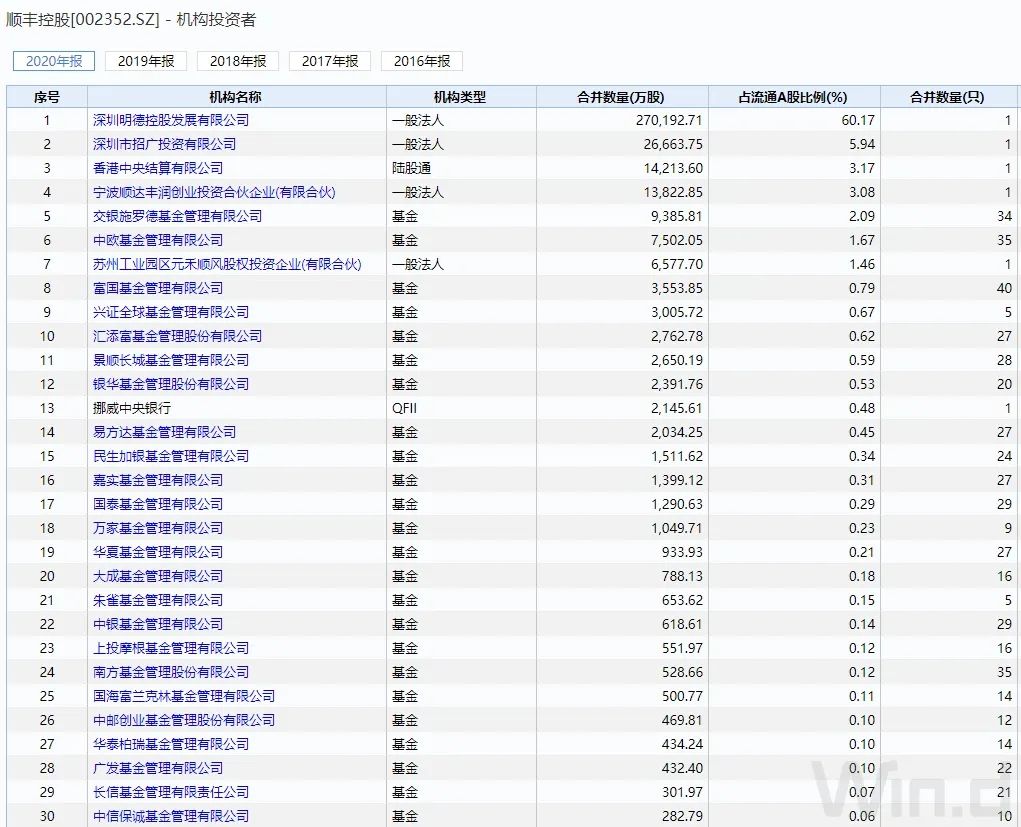
Task: Sort by 机构类型 column header
Action: coord(460,97)
